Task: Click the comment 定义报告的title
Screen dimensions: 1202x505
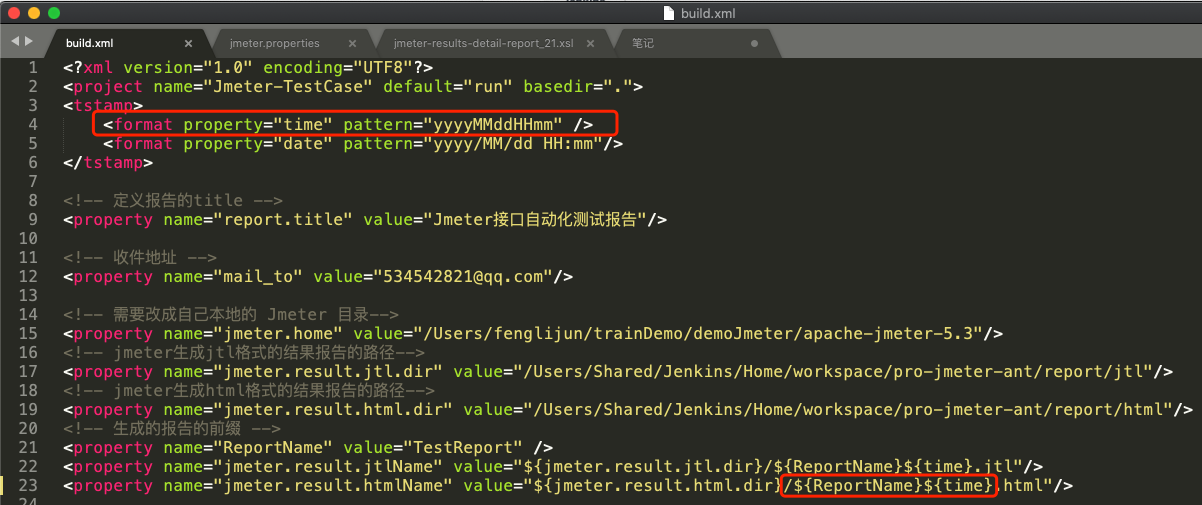Action: (x=173, y=200)
